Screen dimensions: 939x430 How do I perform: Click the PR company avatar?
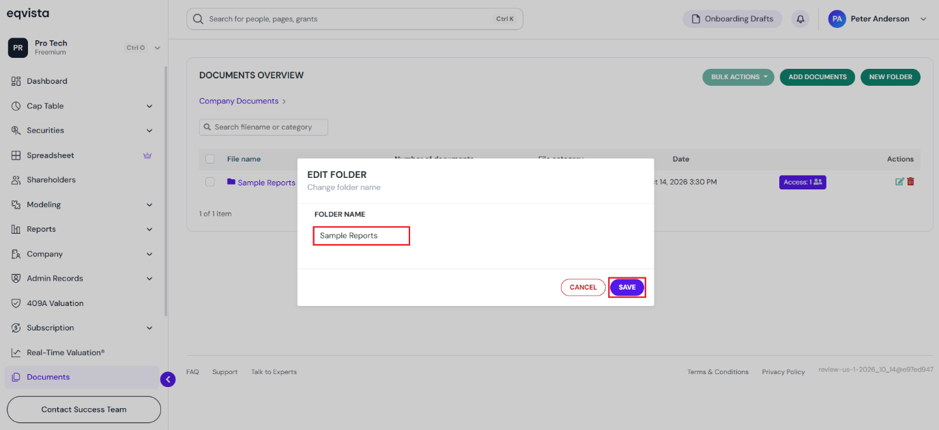pos(18,48)
